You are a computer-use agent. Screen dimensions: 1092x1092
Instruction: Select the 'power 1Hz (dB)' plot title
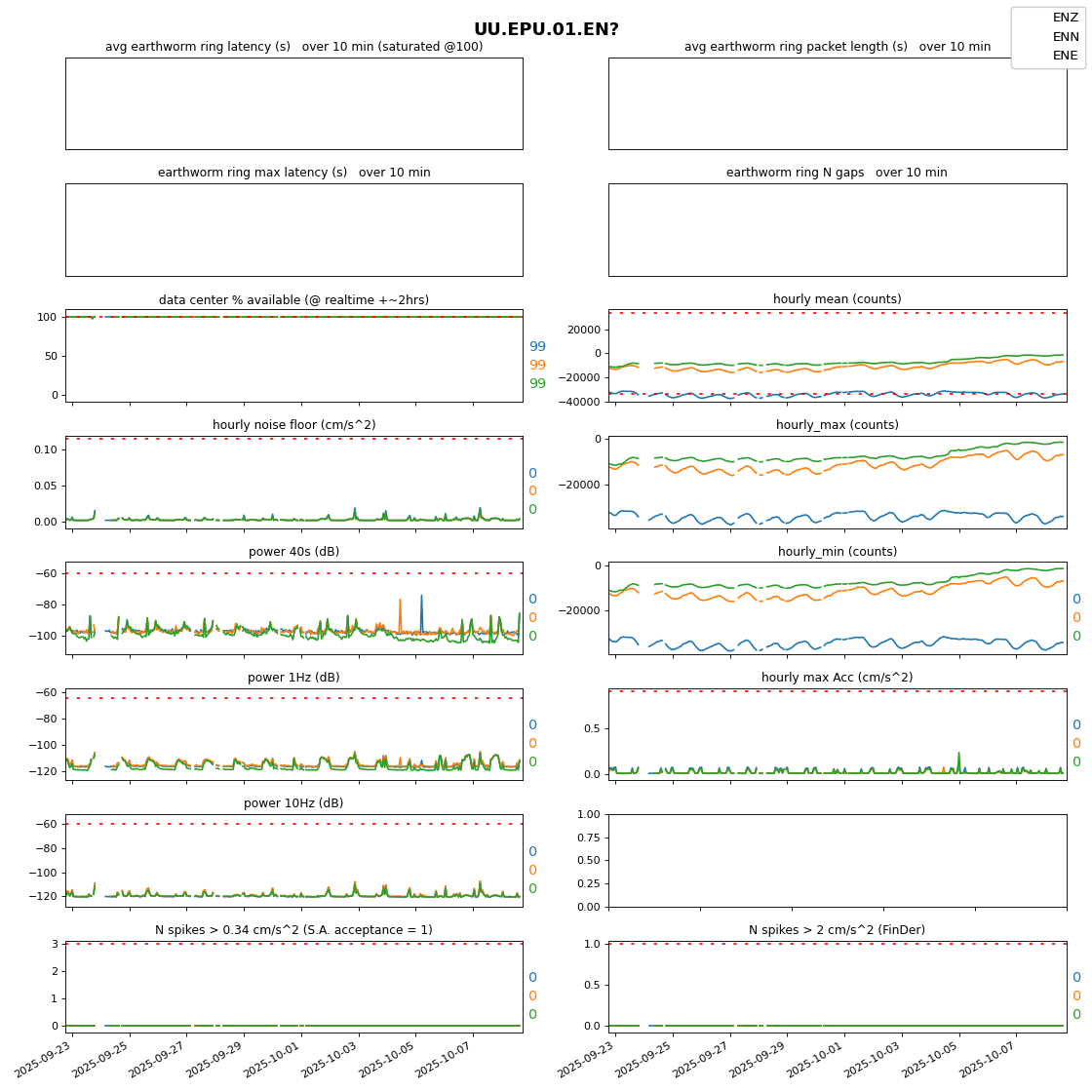pos(293,678)
